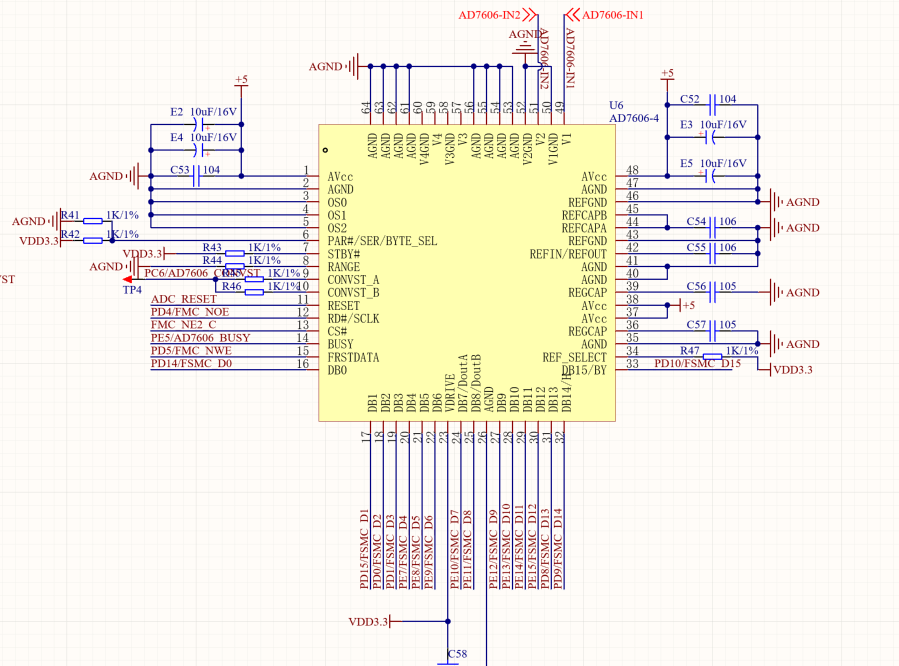Click the PD14/FSMC_D0 net label

click(191, 363)
